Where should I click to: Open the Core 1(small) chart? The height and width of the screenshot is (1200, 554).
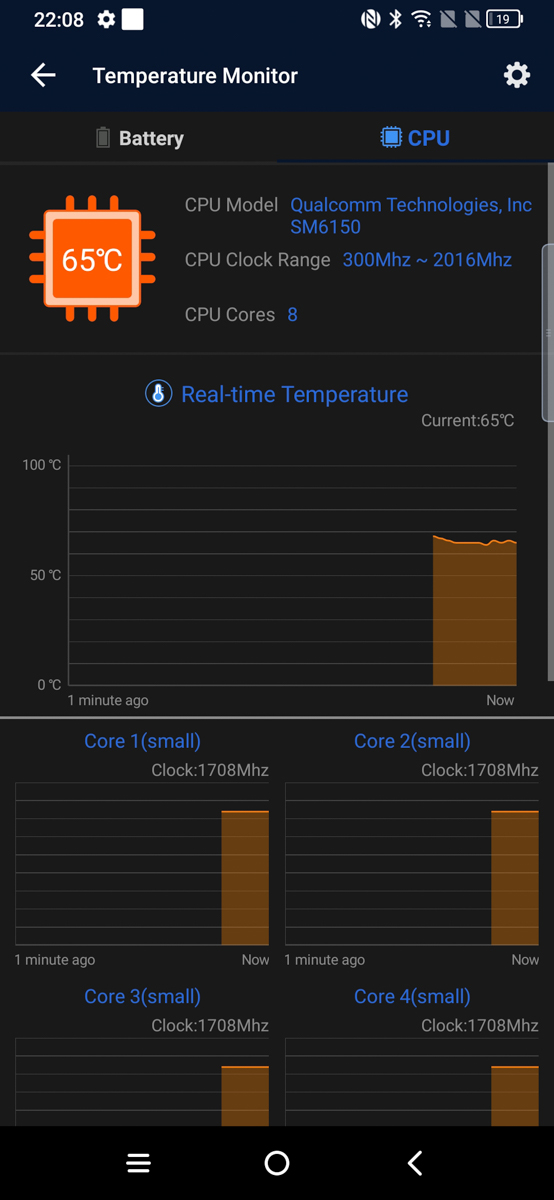point(142,865)
